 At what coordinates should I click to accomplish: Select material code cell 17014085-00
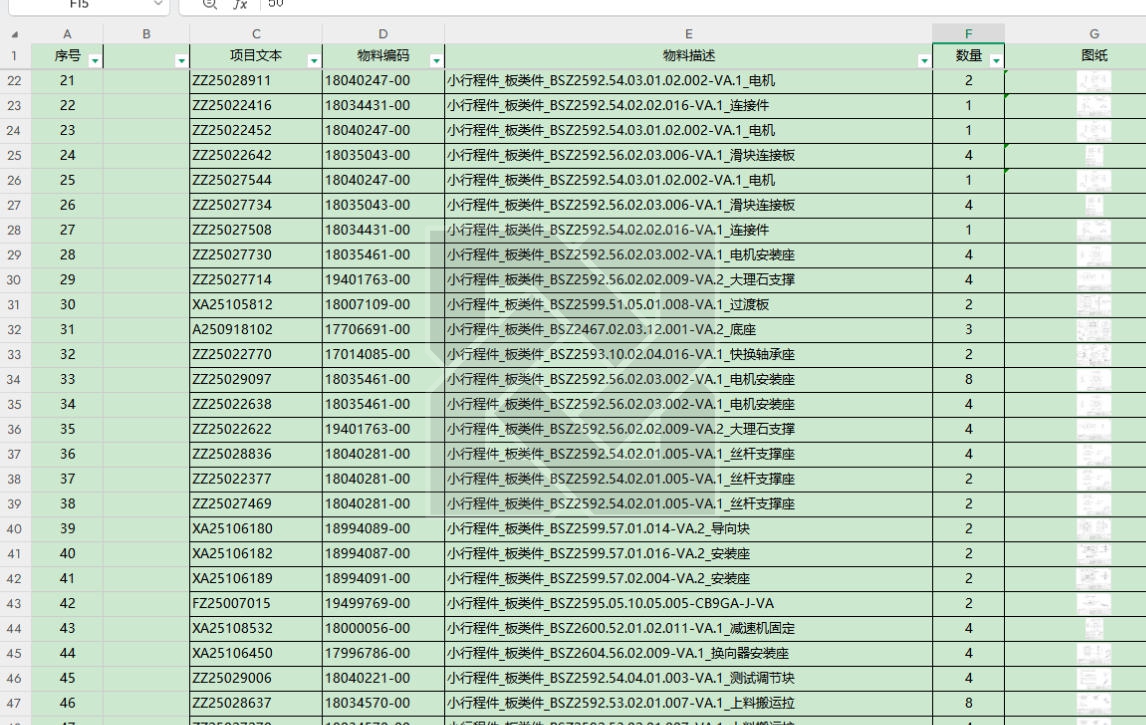pyautogui.click(x=383, y=354)
